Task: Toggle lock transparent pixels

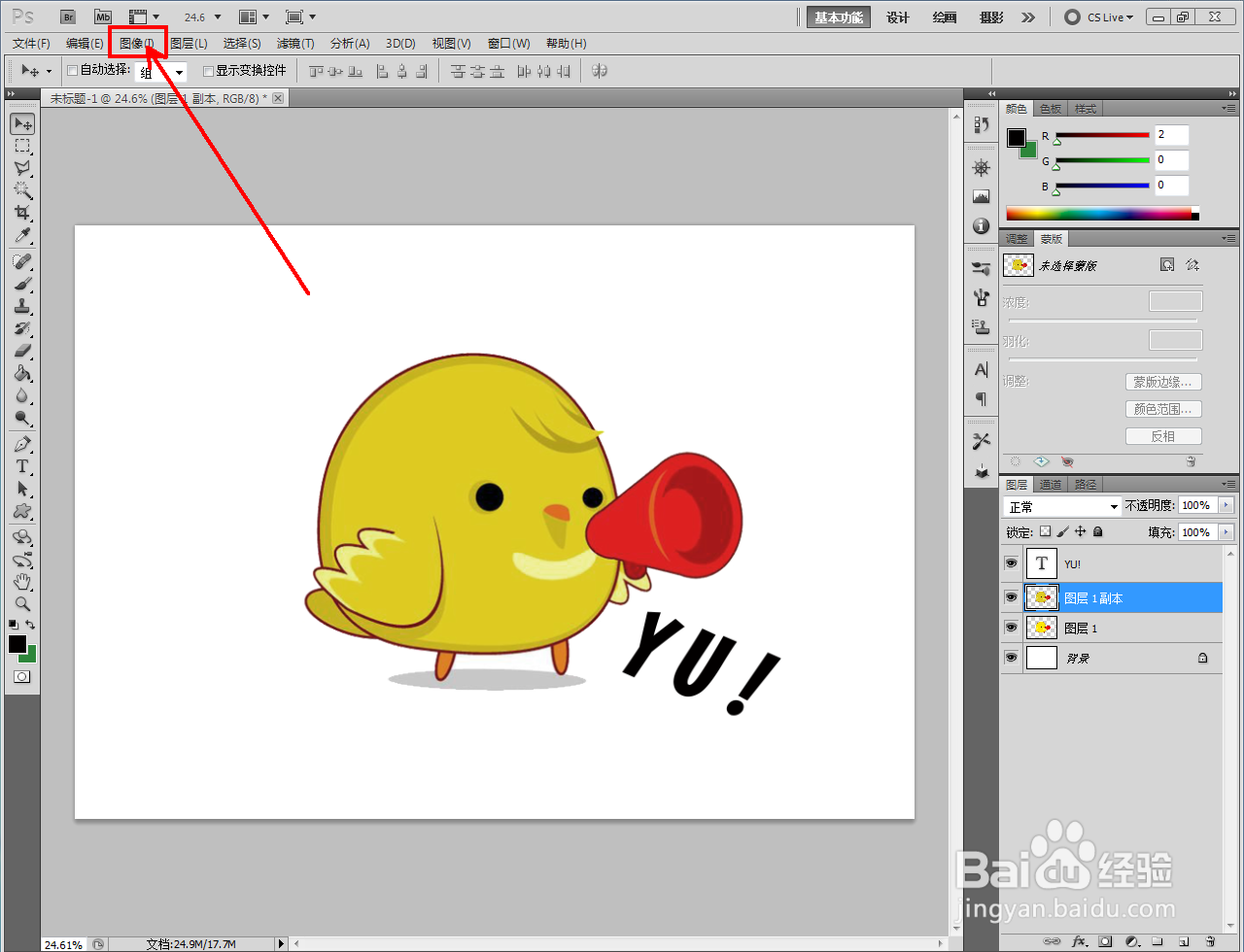Action: point(1045,531)
